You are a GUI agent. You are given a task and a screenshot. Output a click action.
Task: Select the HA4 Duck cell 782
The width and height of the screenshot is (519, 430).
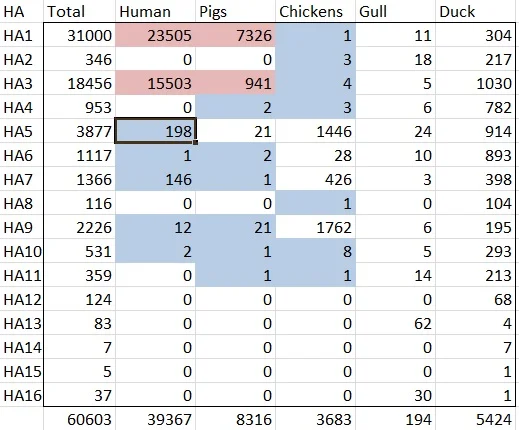tap(475, 107)
